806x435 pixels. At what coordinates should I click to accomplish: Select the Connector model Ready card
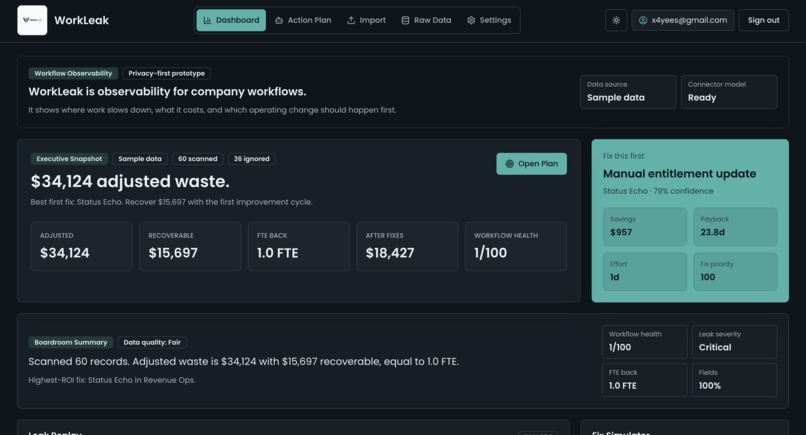coord(729,92)
